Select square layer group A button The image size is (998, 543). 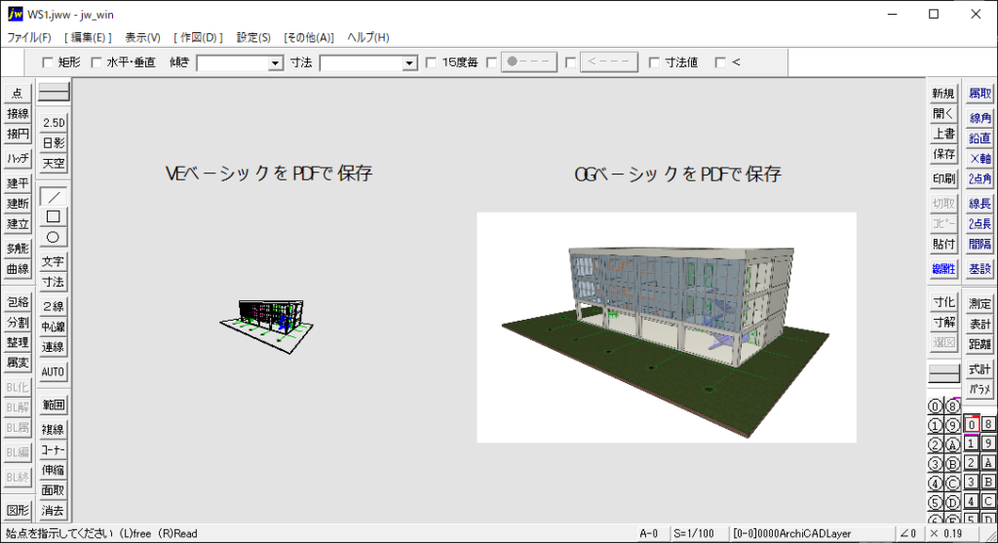[988, 462]
